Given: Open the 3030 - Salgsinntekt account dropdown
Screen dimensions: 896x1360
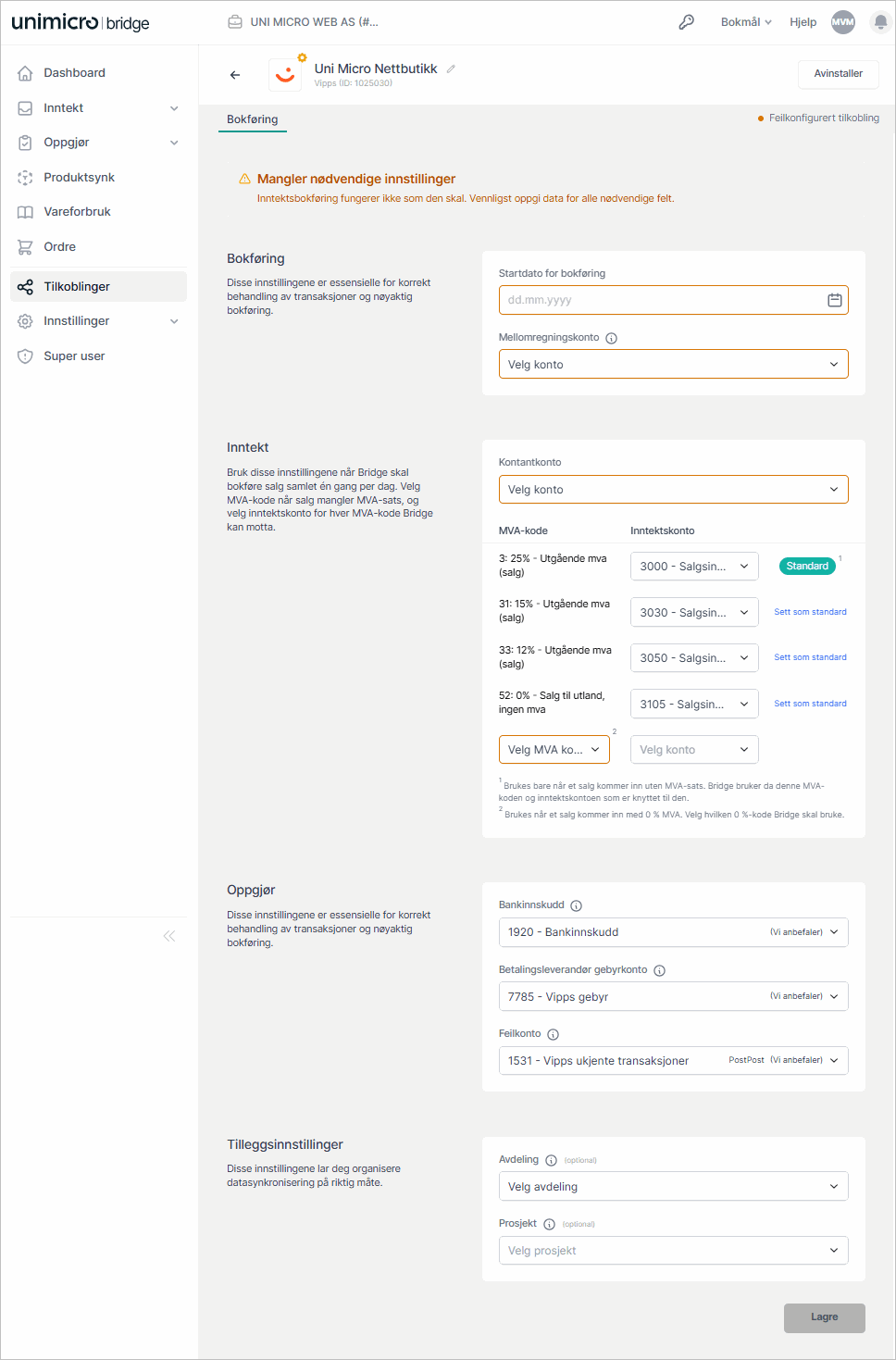Looking at the screenshot, I should [x=694, y=612].
